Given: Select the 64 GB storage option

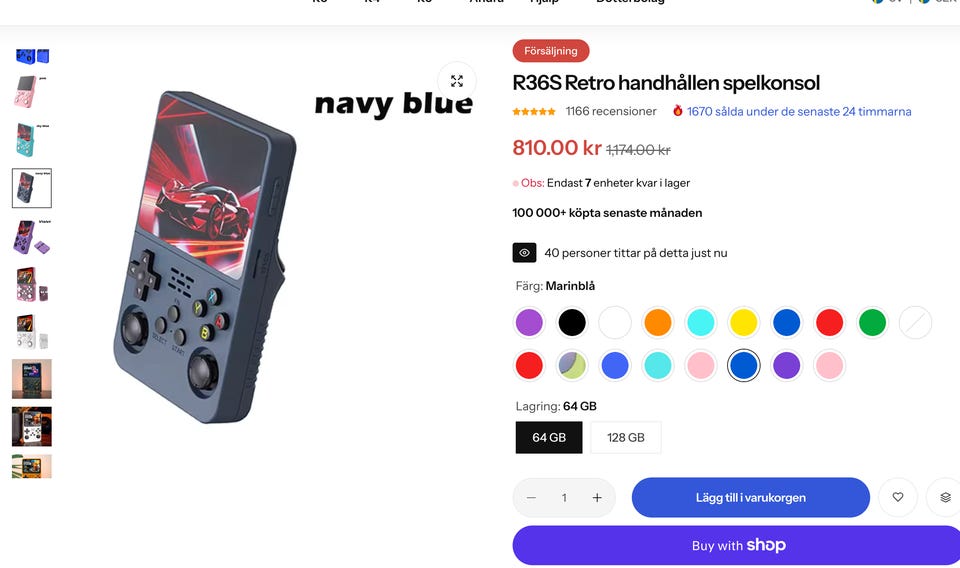Looking at the screenshot, I should (x=549, y=438).
